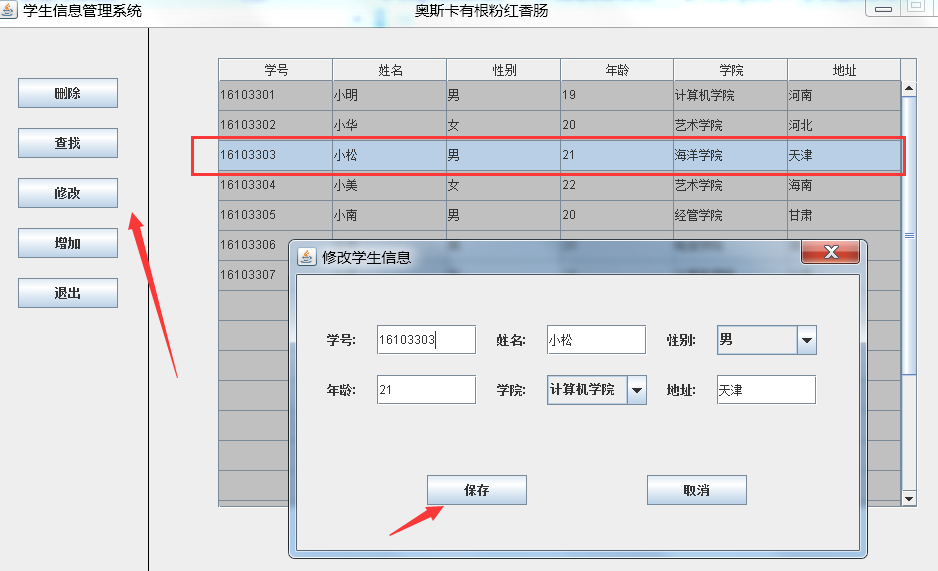This screenshot has height=571, width=938.
Task: Click the 性别 column header
Action: pos(504,70)
